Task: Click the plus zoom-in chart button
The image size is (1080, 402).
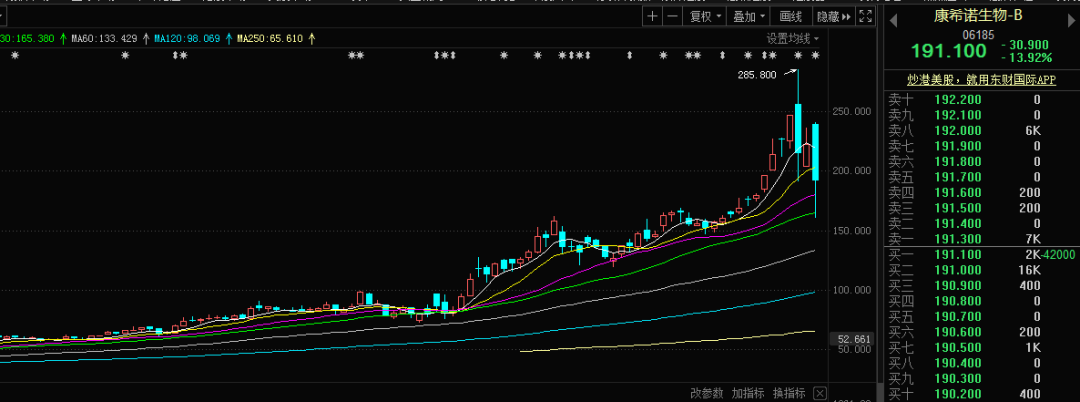Action: (x=653, y=16)
